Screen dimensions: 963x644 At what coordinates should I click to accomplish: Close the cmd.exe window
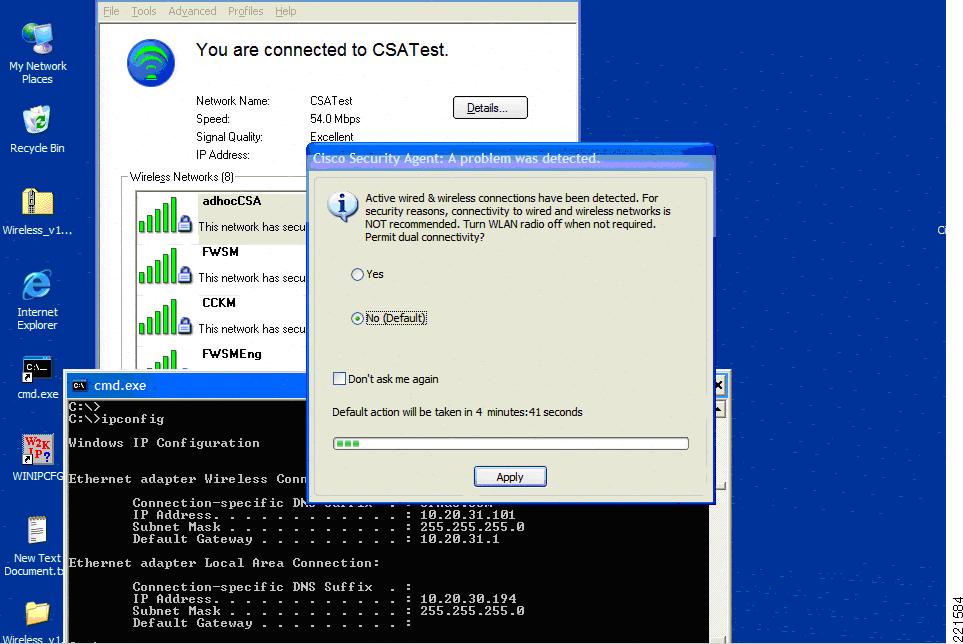[719, 386]
